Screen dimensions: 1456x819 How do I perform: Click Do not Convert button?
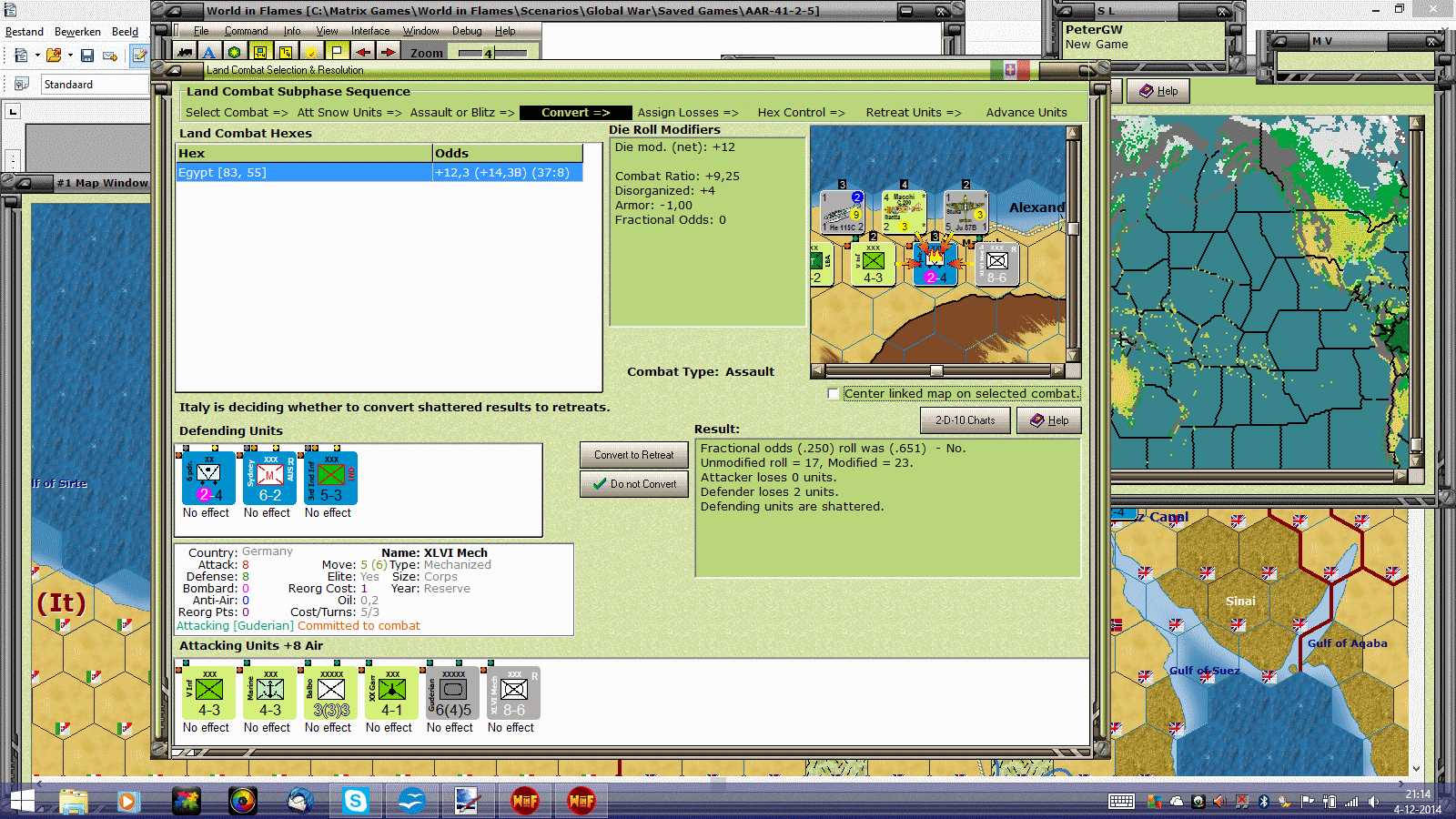(634, 484)
